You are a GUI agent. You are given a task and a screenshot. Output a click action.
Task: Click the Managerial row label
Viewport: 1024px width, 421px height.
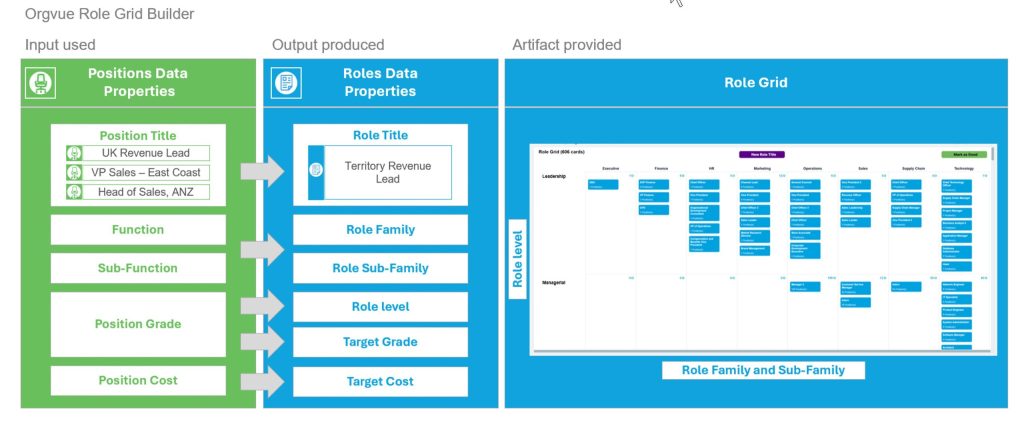point(553,283)
